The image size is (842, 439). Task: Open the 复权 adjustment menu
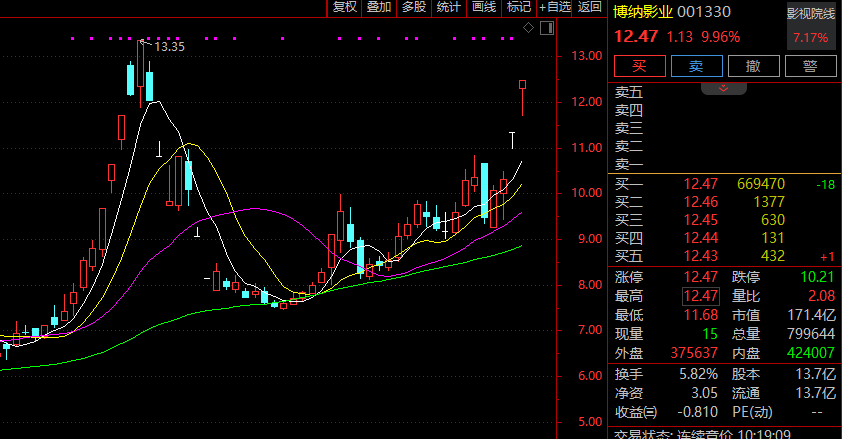click(345, 7)
